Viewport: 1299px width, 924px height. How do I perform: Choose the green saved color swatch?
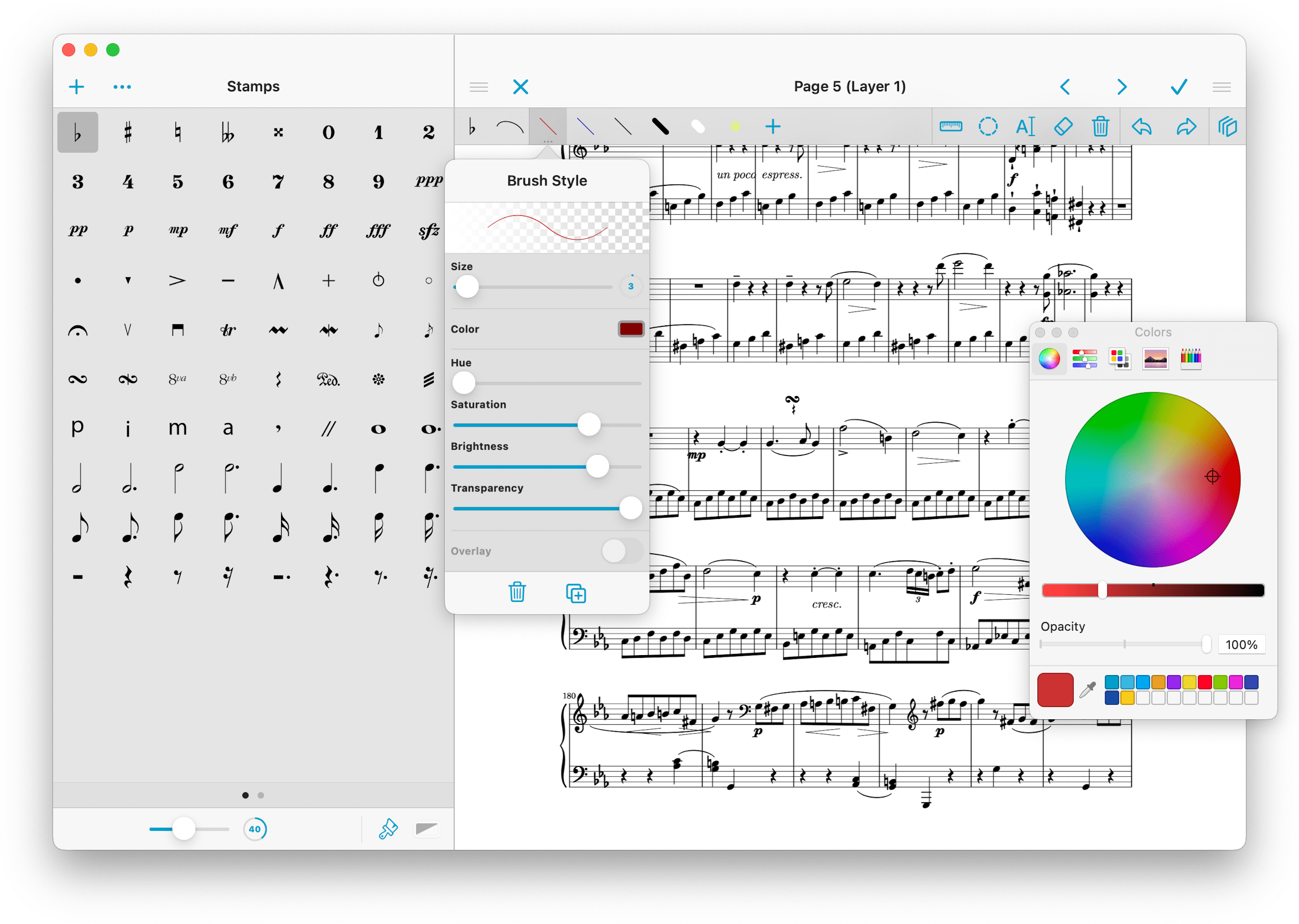tap(1220, 682)
